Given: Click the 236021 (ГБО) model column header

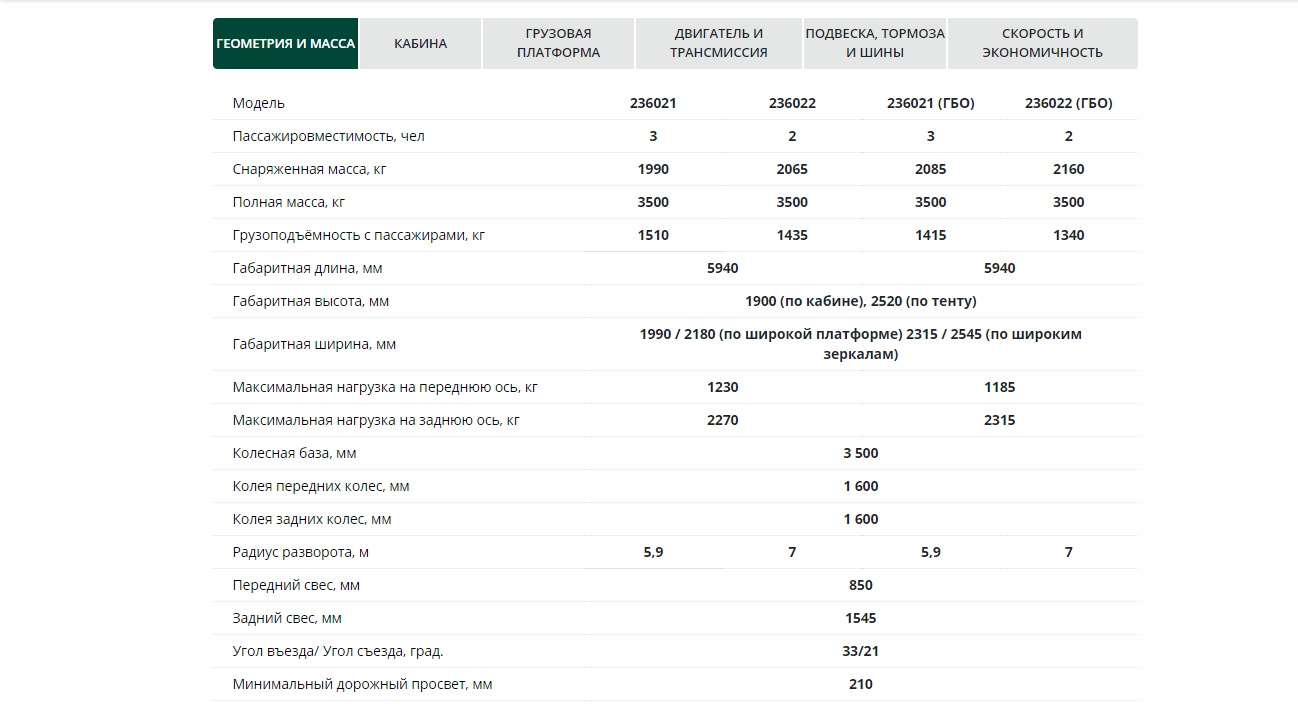Looking at the screenshot, I should point(930,103).
